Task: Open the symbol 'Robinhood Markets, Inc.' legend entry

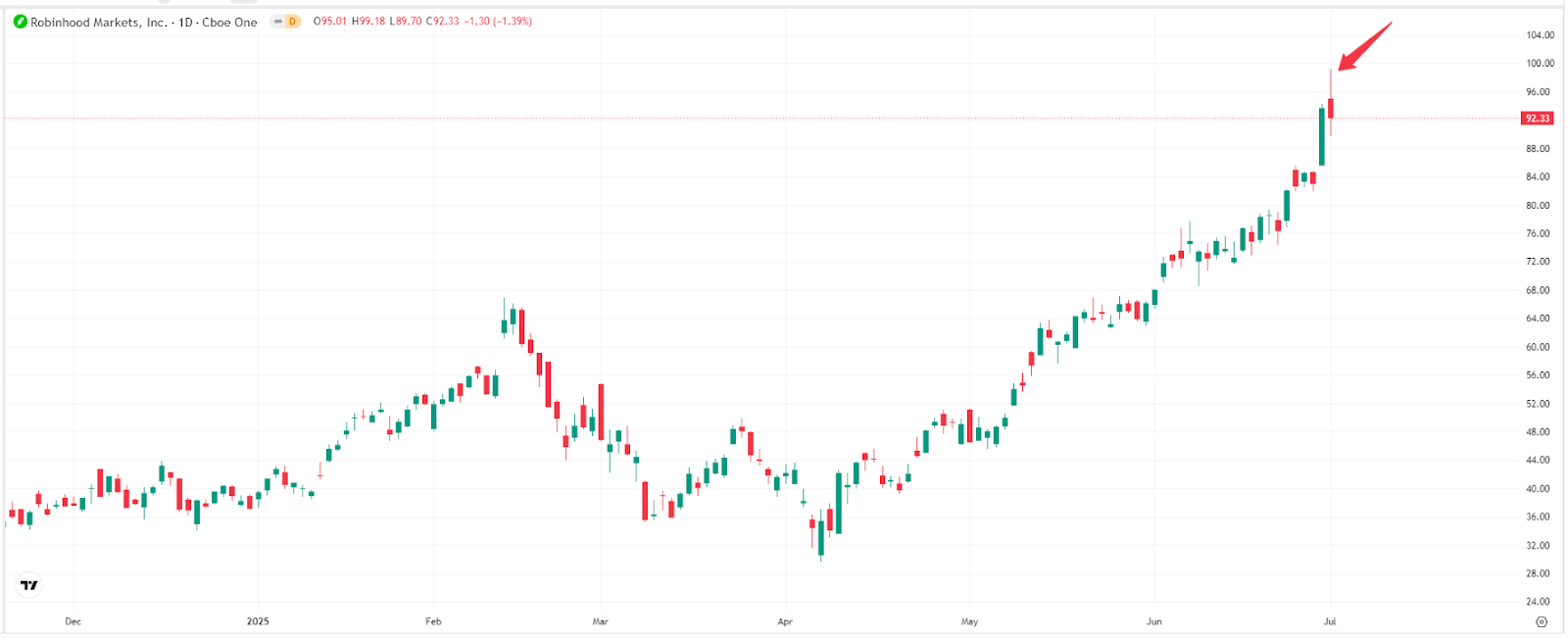Action: [98, 22]
